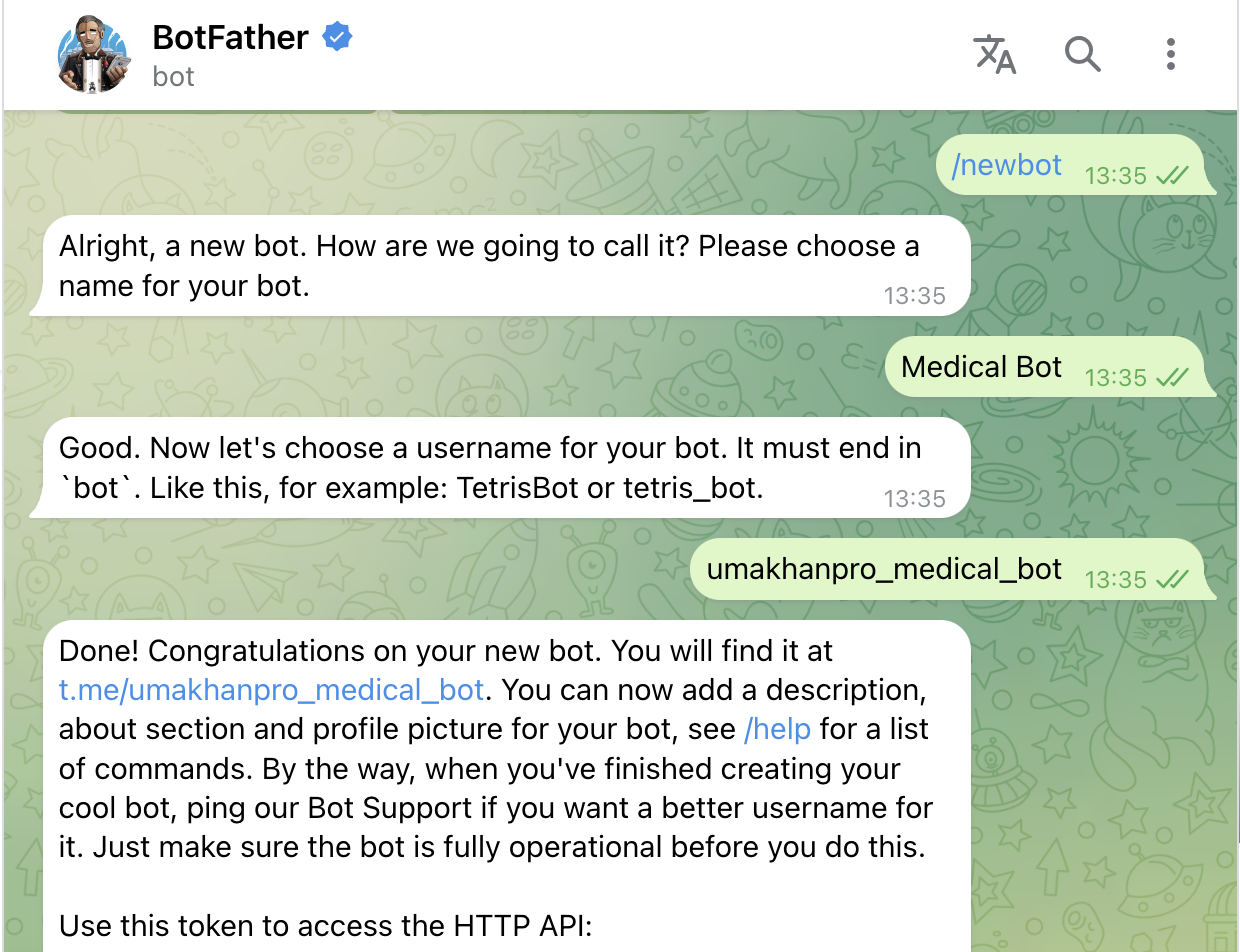Click the read checkmarks on the /newbot message
Screen dimensions: 1240x952
point(1171,176)
